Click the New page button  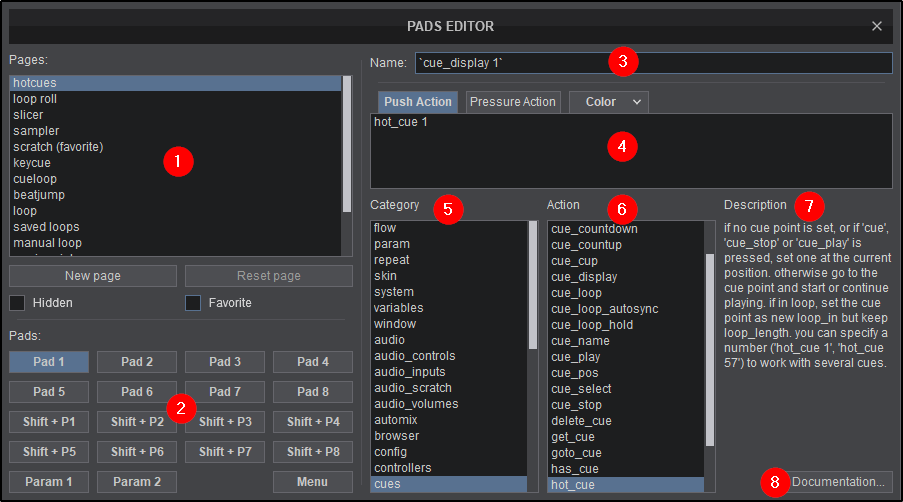click(x=93, y=276)
